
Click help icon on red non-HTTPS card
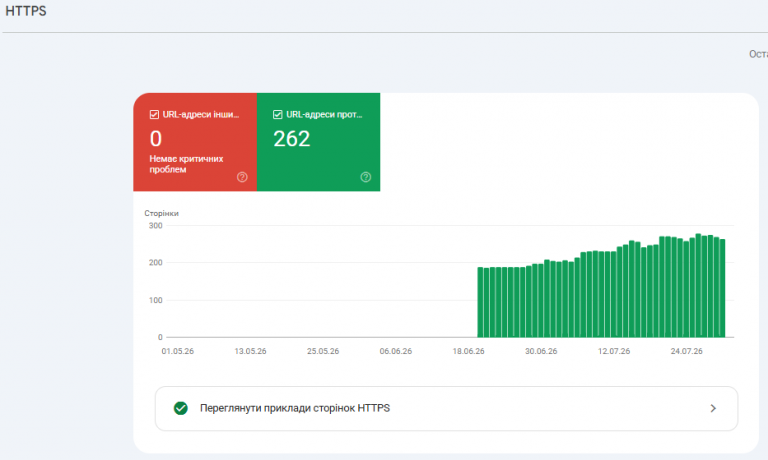(x=242, y=177)
